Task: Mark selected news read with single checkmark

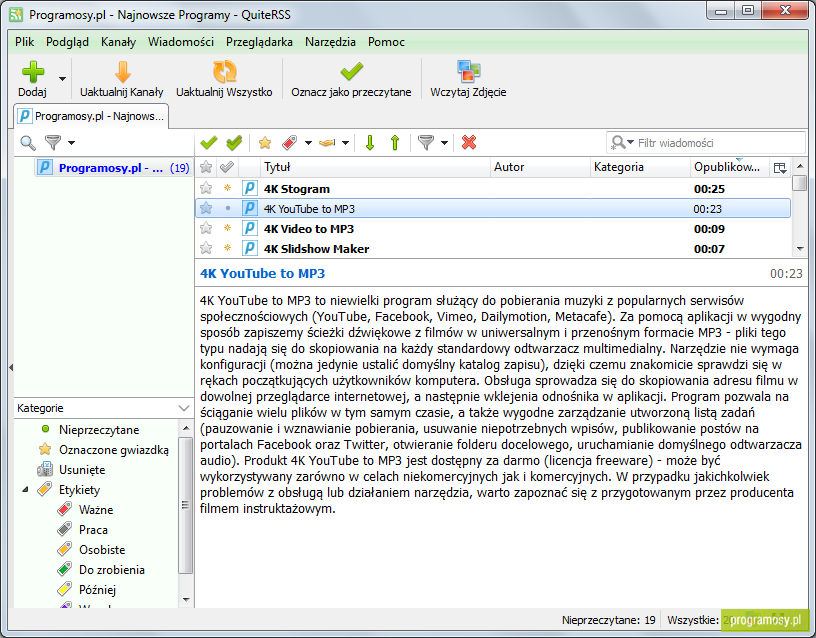Action: [x=209, y=142]
